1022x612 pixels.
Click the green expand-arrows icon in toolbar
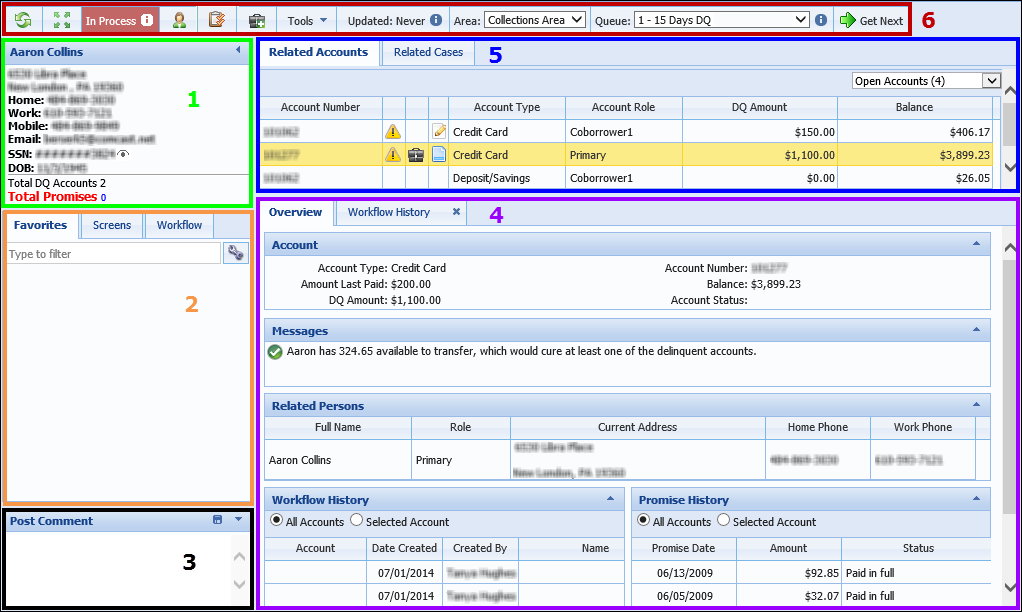tap(62, 20)
